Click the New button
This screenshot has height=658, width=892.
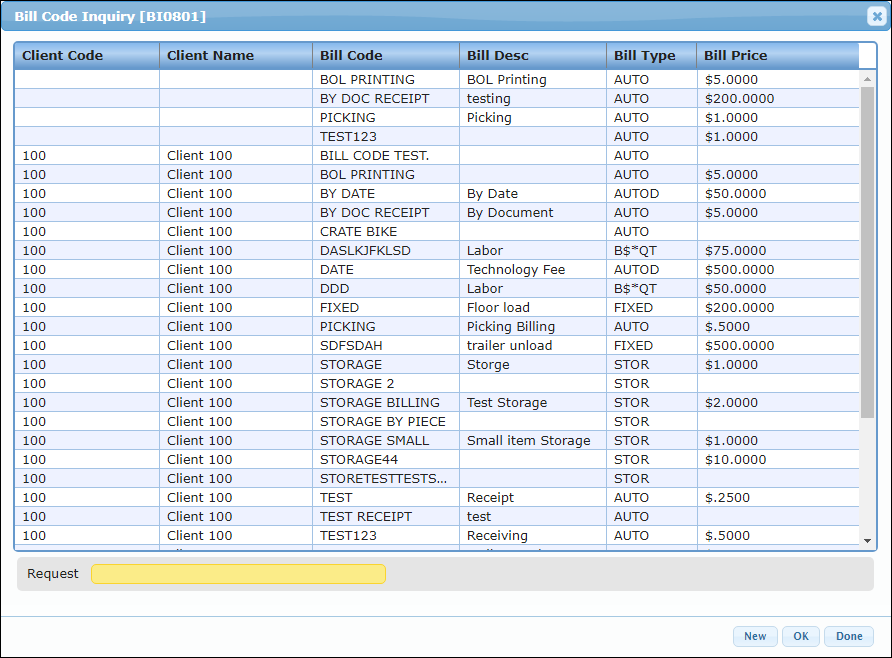pyautogui.click(x=755, y=636)
